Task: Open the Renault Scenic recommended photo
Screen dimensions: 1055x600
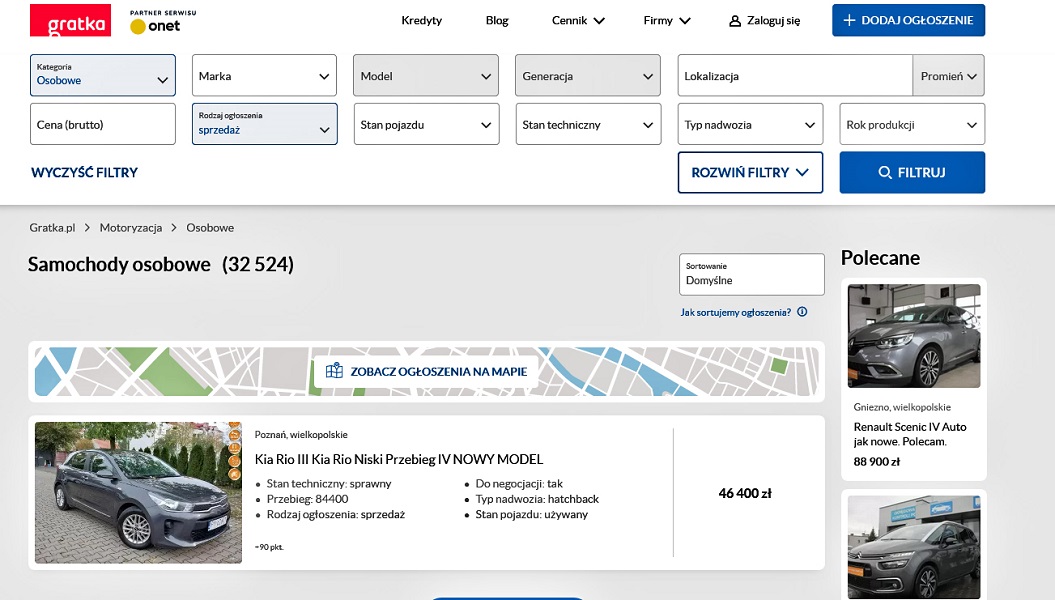Action: [x=914, y=336]
